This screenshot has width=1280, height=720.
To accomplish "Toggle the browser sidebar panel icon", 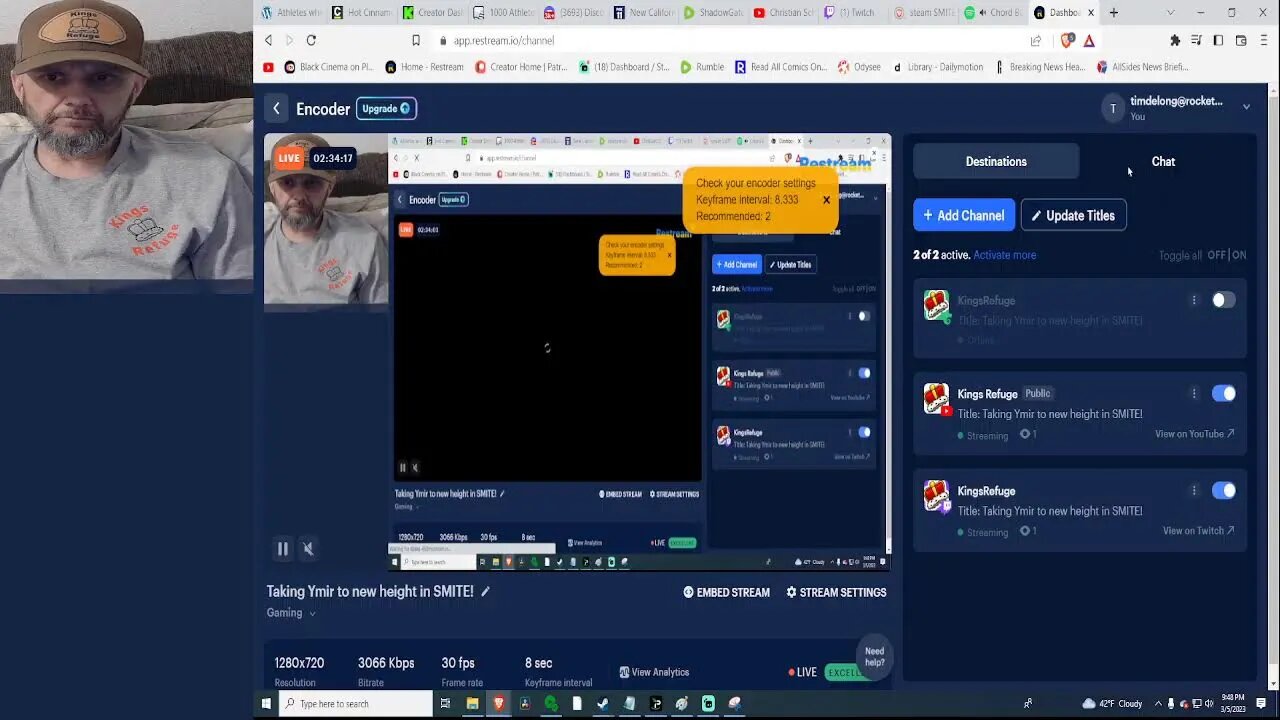I will click(1218, 40).
